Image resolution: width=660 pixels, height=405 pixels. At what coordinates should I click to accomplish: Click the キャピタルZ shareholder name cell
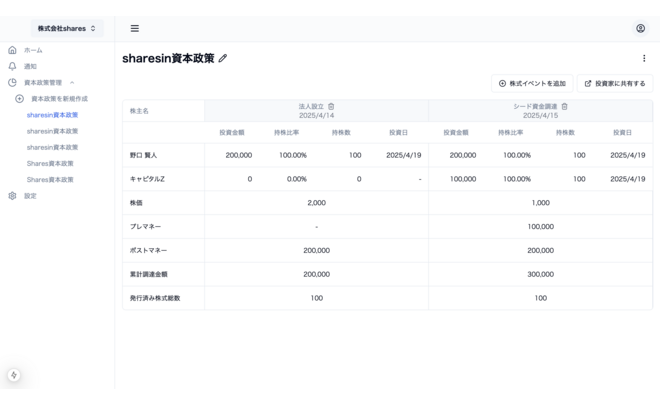click(x=147, y=179)
